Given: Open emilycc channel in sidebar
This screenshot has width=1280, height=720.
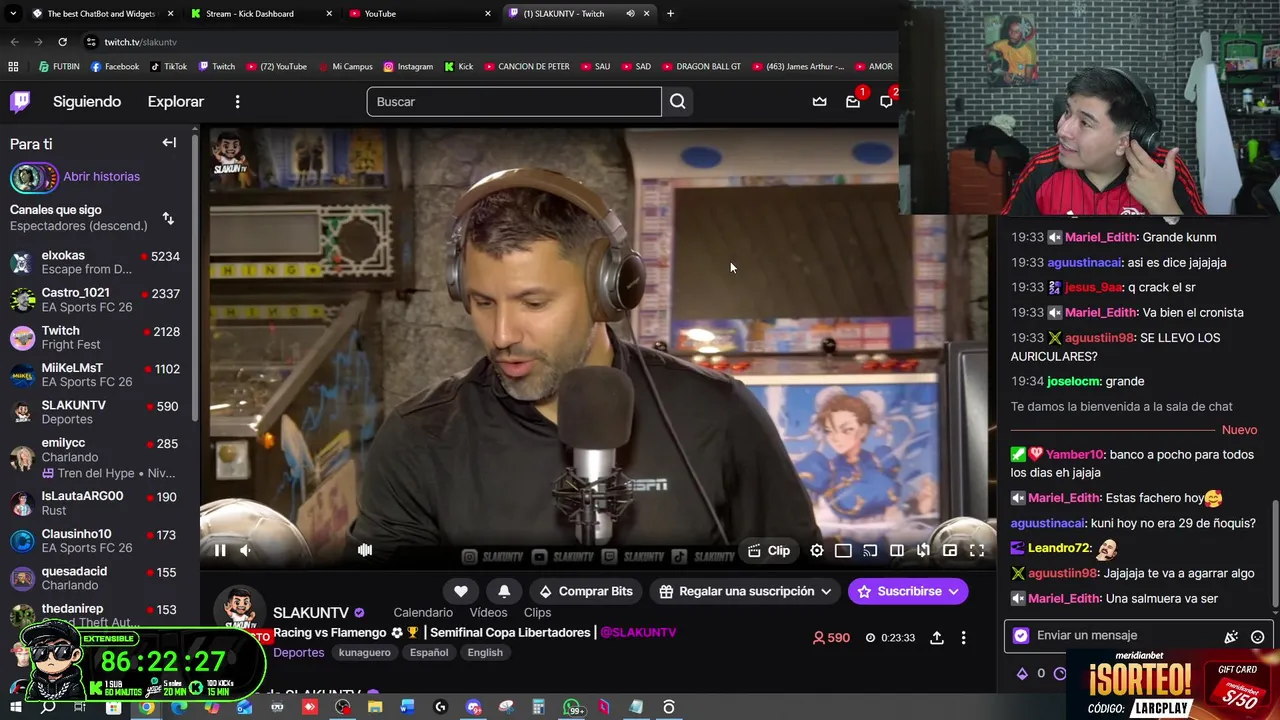Looking at the screenshot, I should tap(98, 457).
